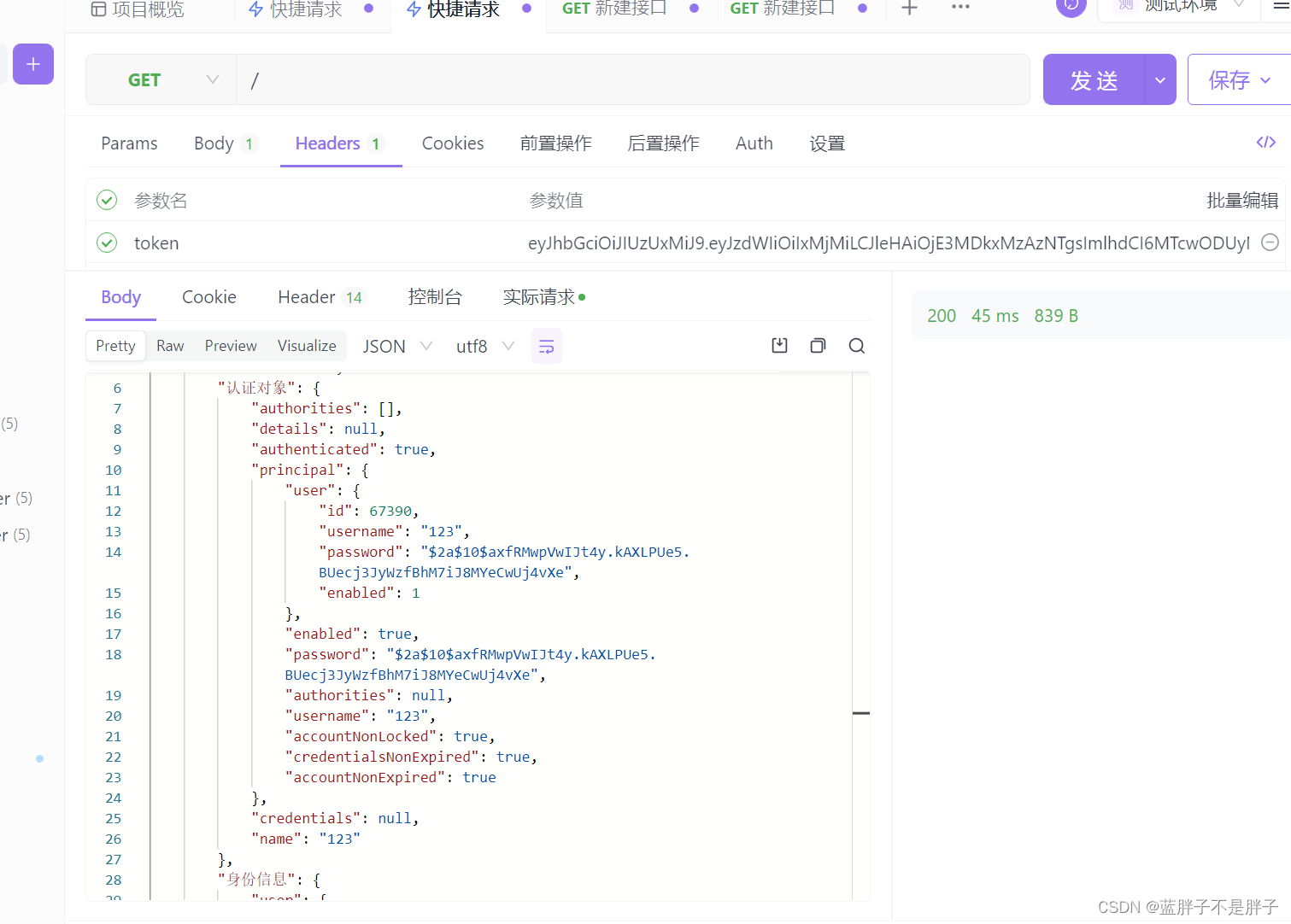The height and width of the screenshot is (924, 1291).
Task: Click the 发送 send button
Action: pyautogui.click(x=1094, y=79)
